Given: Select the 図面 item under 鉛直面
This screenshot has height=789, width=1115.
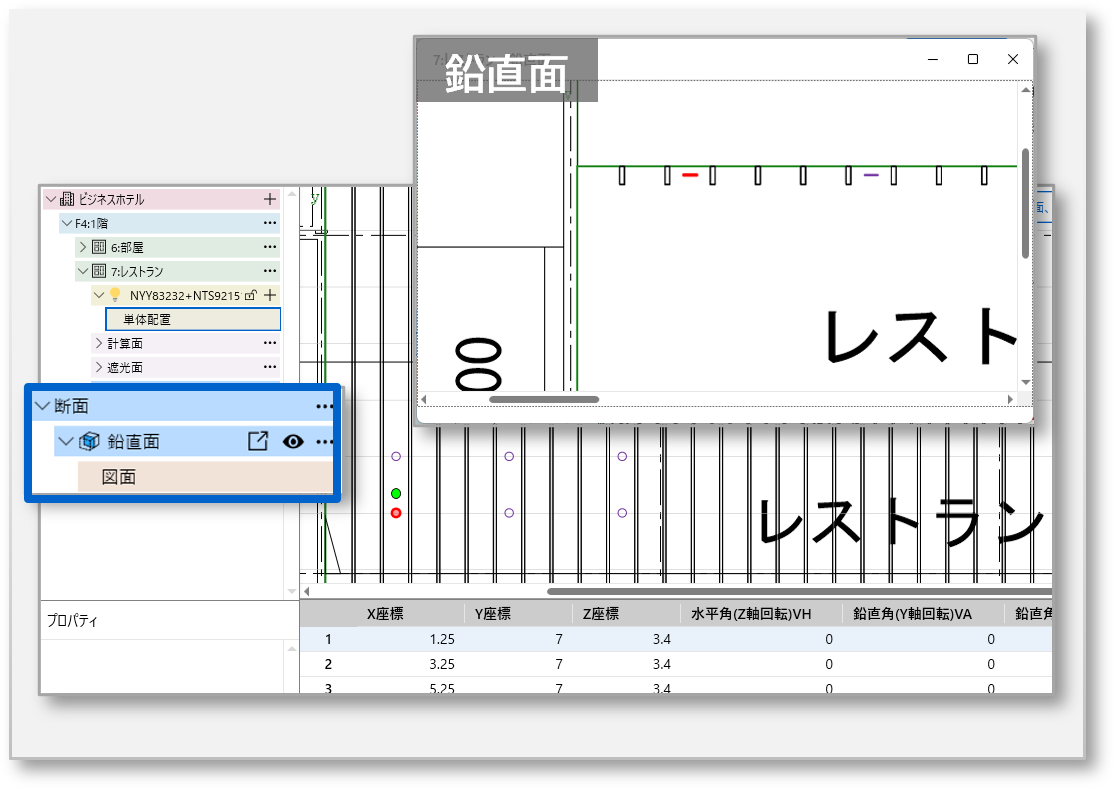Looking at the screenshot, I should click(119, 477).
